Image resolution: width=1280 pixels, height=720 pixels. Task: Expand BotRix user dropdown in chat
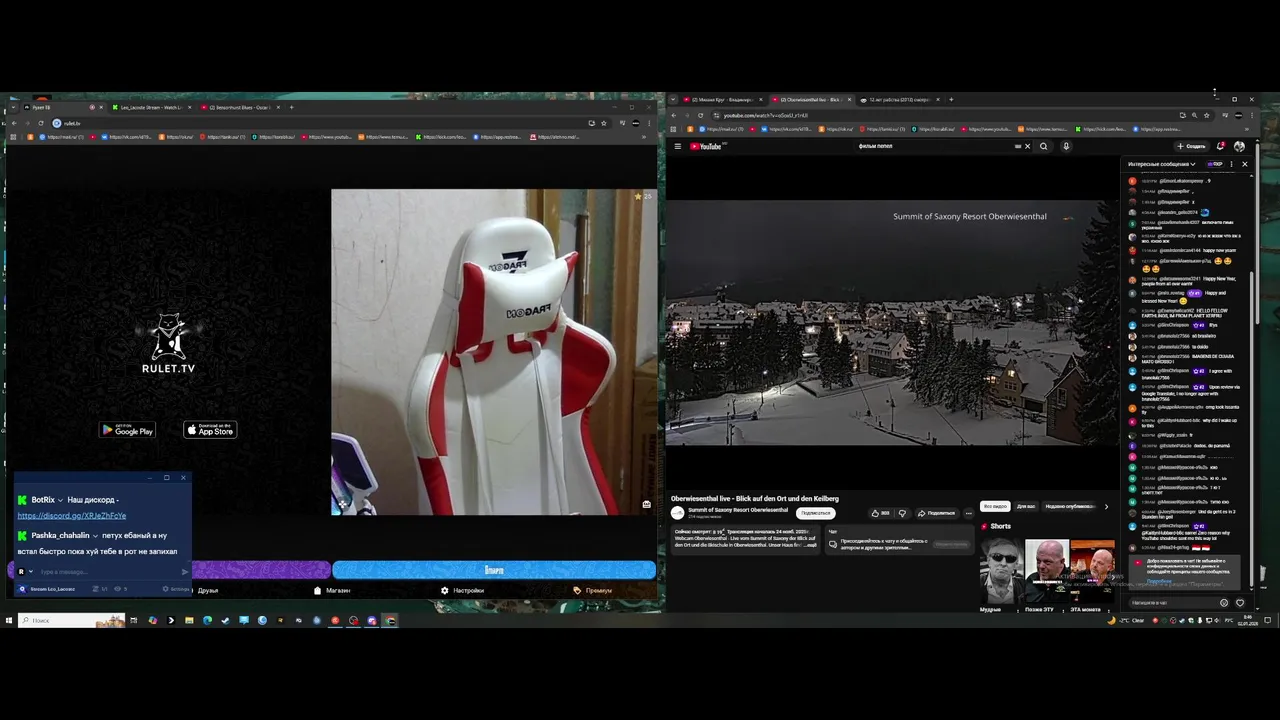tap(61, 500)
